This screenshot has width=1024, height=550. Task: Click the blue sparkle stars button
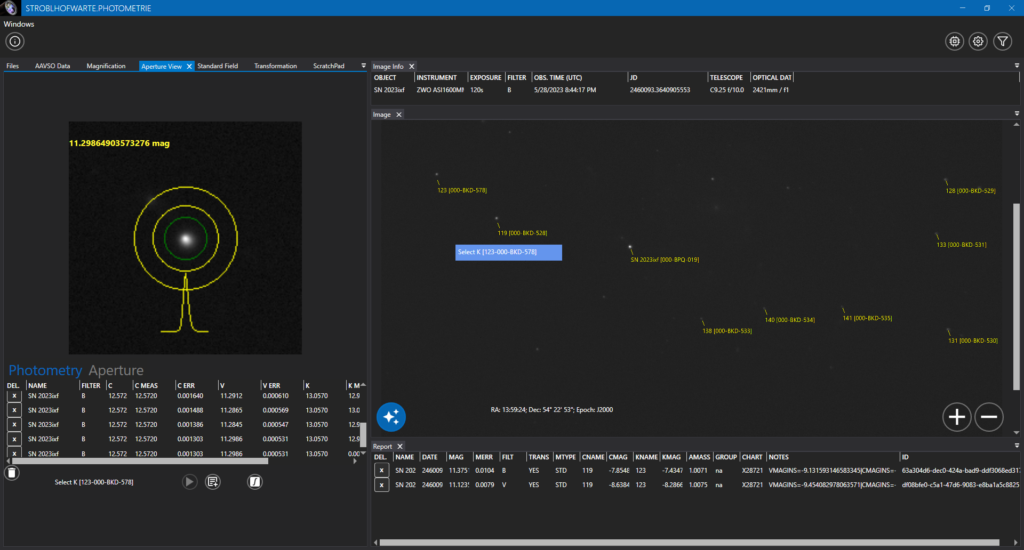pos(391,417)
